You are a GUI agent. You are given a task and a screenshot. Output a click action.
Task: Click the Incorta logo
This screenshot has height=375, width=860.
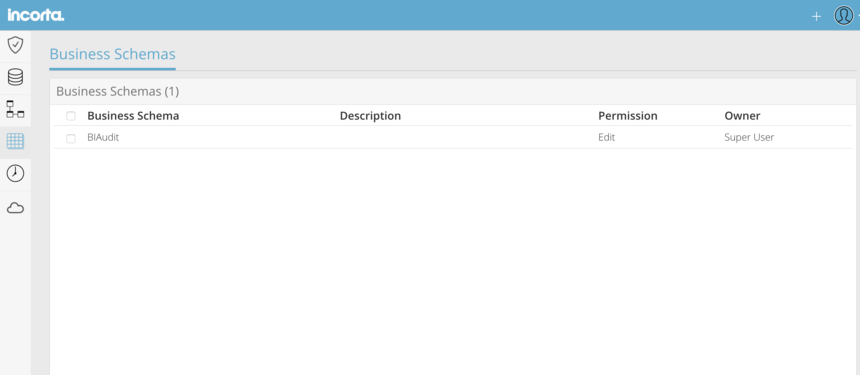[x=36, y=15]
